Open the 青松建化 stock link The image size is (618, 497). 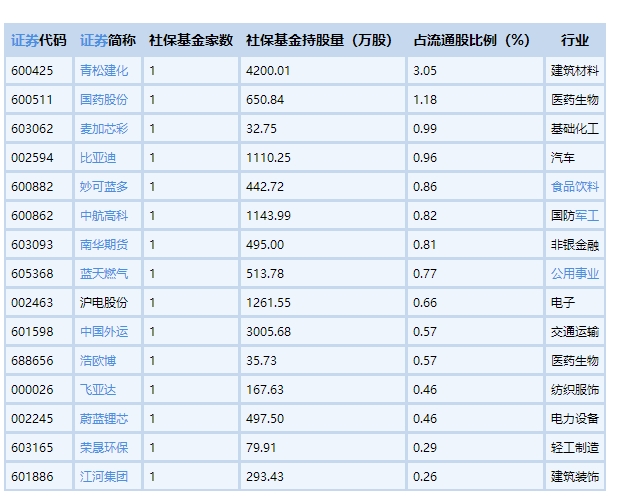[104, 71]
